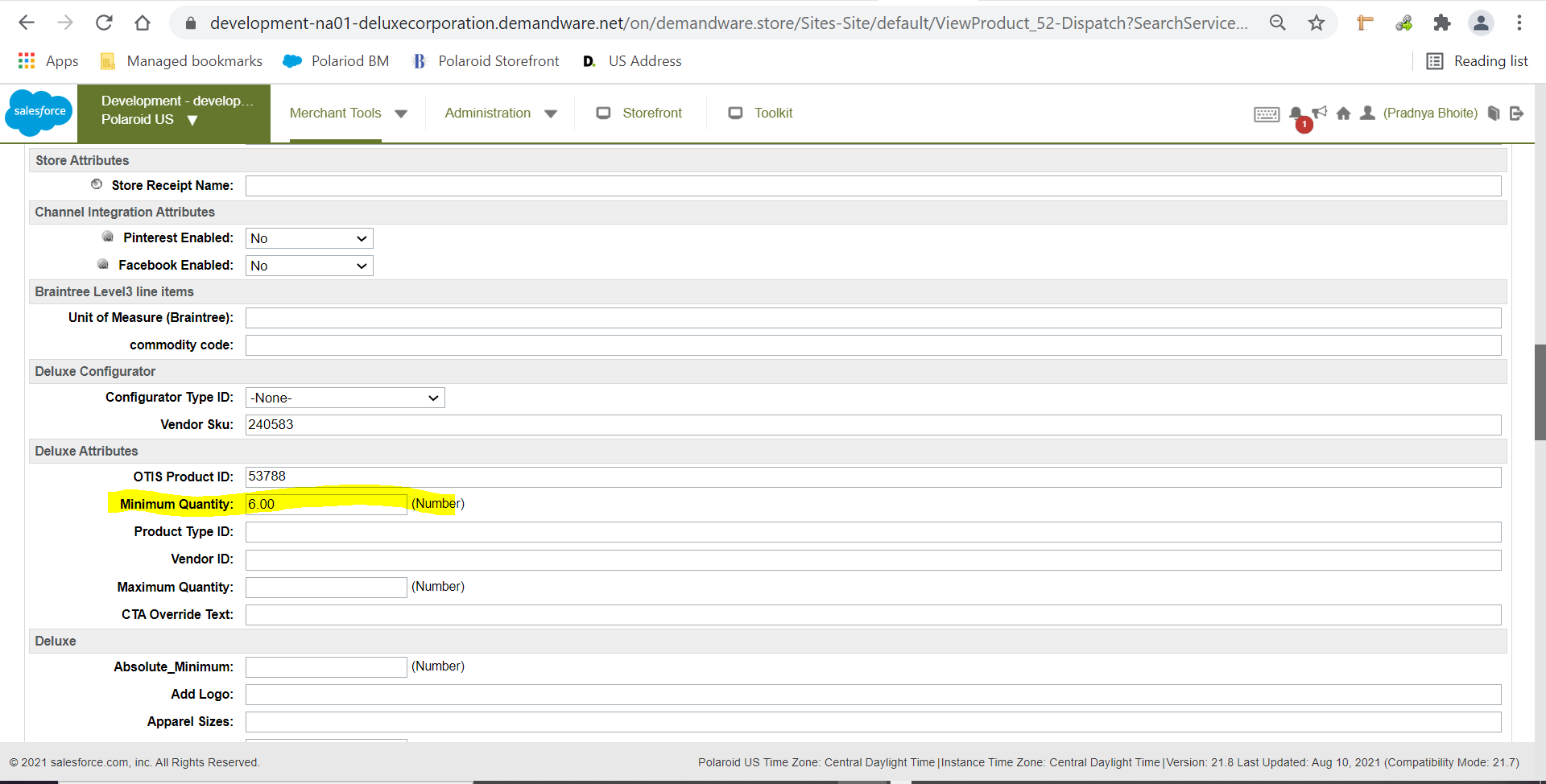Expand the Configurator Type ID dropdown

(345, 398)
